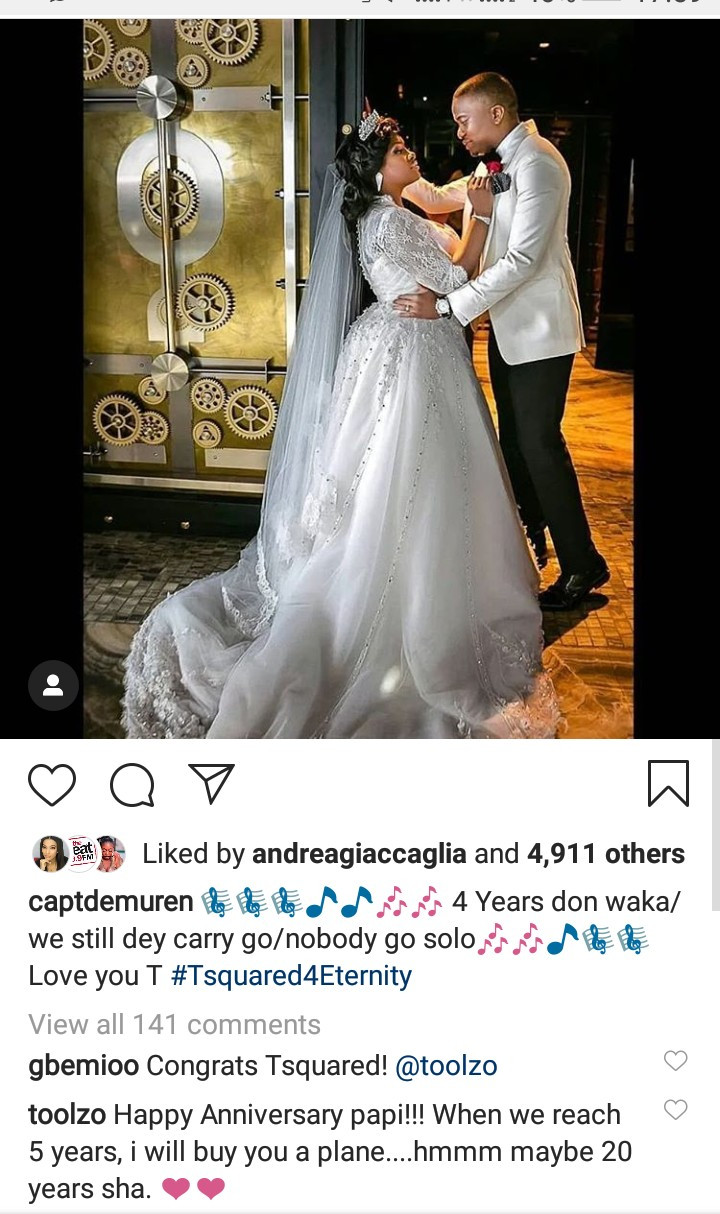Open toolzo's profile from comment

tap(67, 1114)
